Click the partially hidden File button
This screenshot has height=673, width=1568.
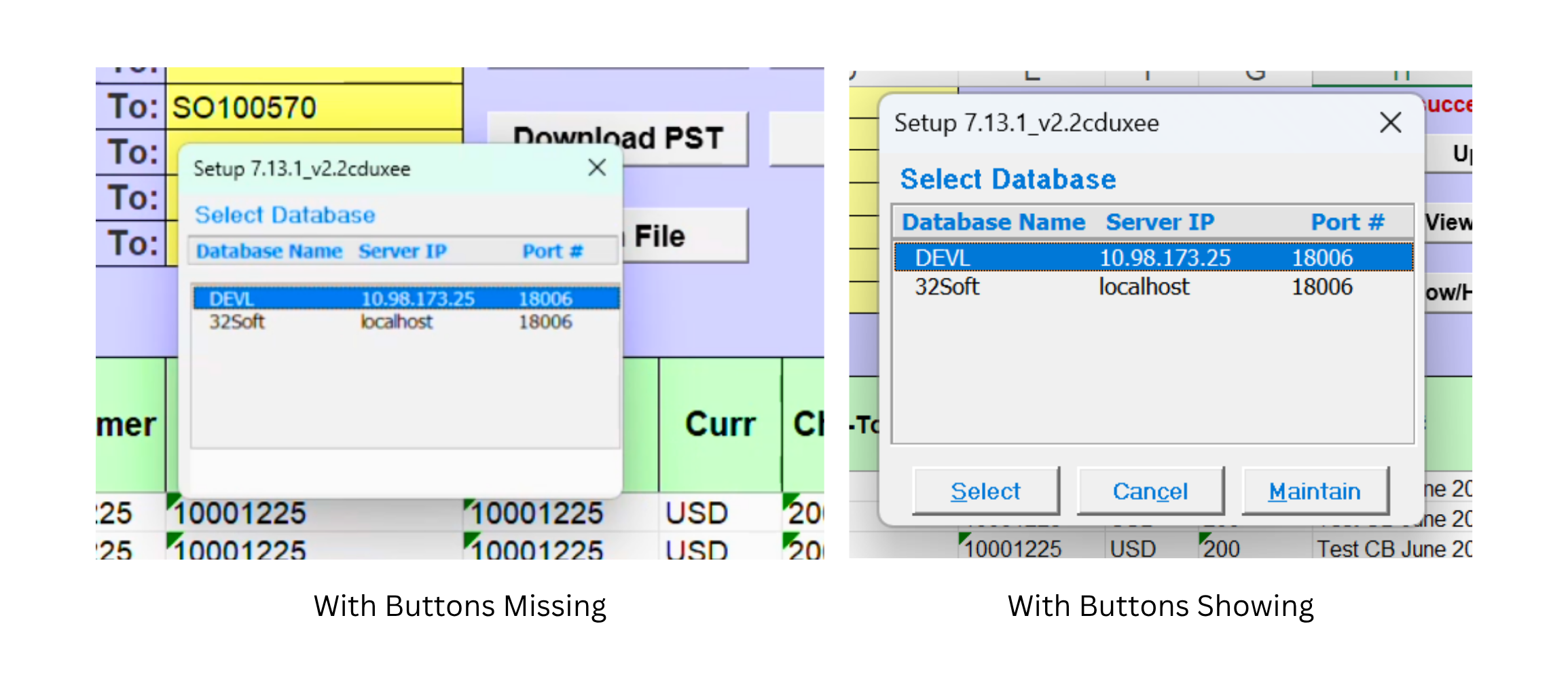pyautogui.click(x=685, y=236)
